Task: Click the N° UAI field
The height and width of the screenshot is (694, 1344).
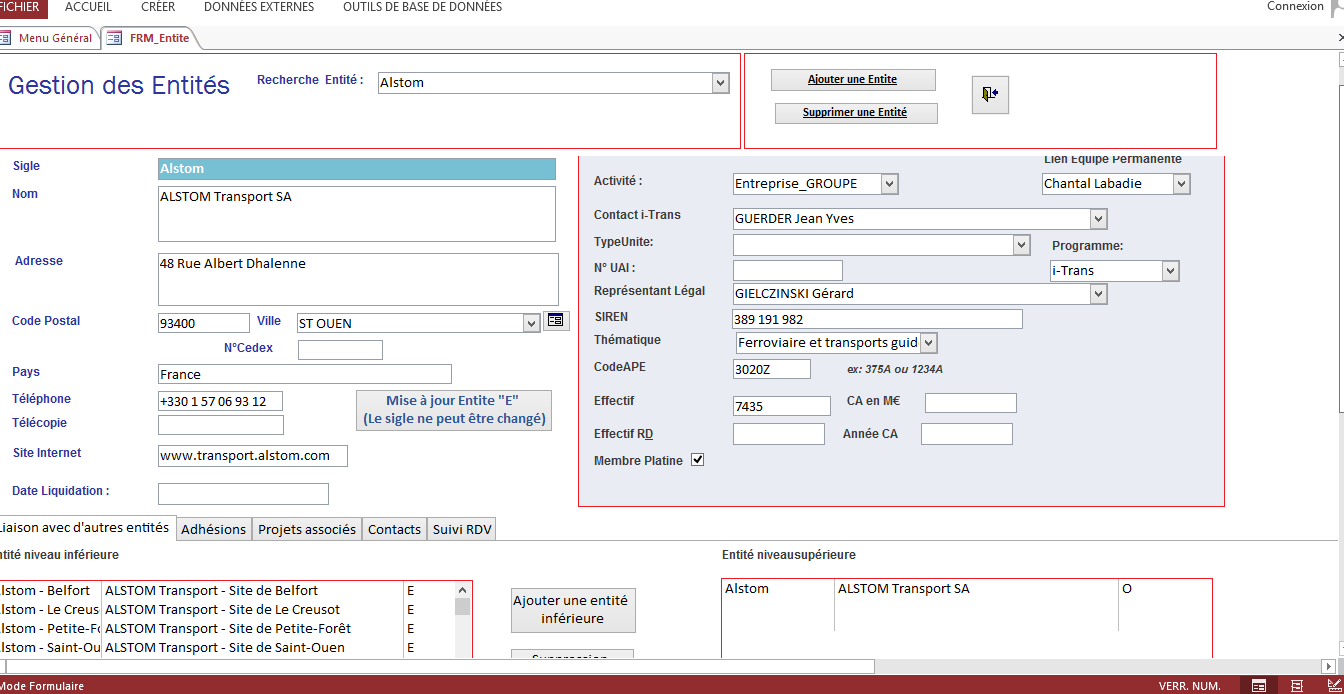Action: point(788,270)
